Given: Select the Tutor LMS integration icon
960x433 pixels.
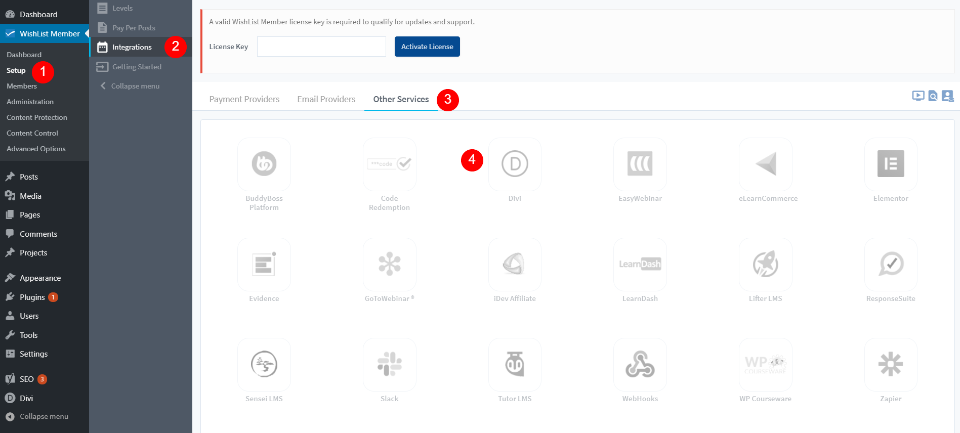Looking at the screenshot, I should [514, 364].
